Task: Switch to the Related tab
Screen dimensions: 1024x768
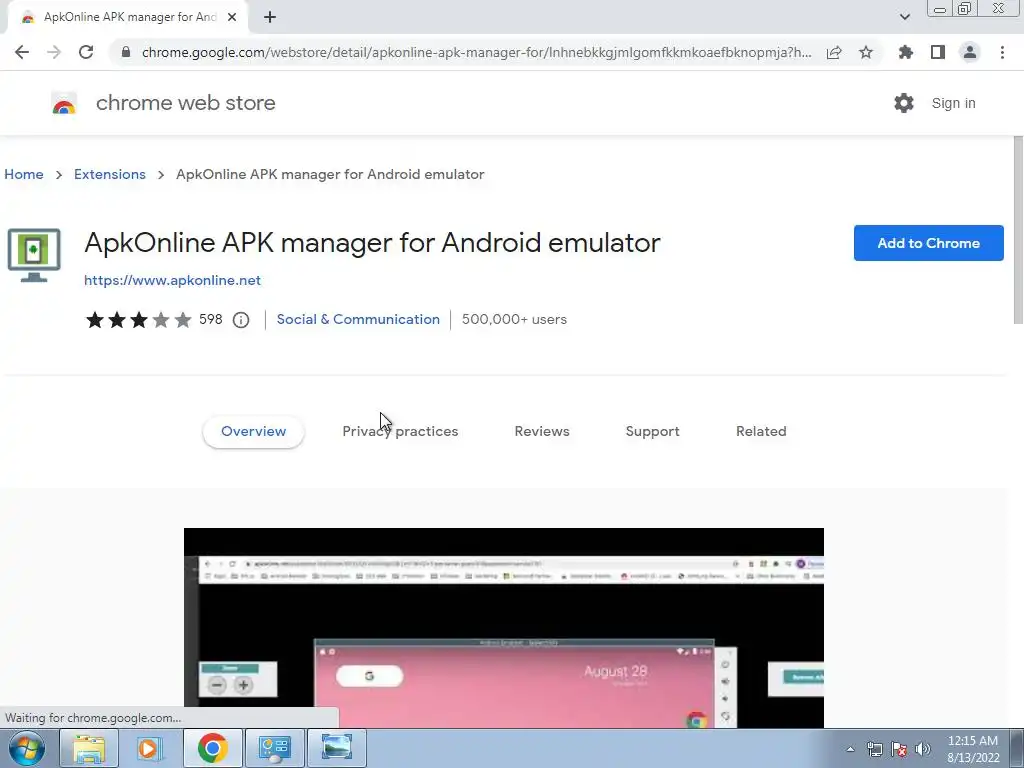Action: tap(761, 431)
